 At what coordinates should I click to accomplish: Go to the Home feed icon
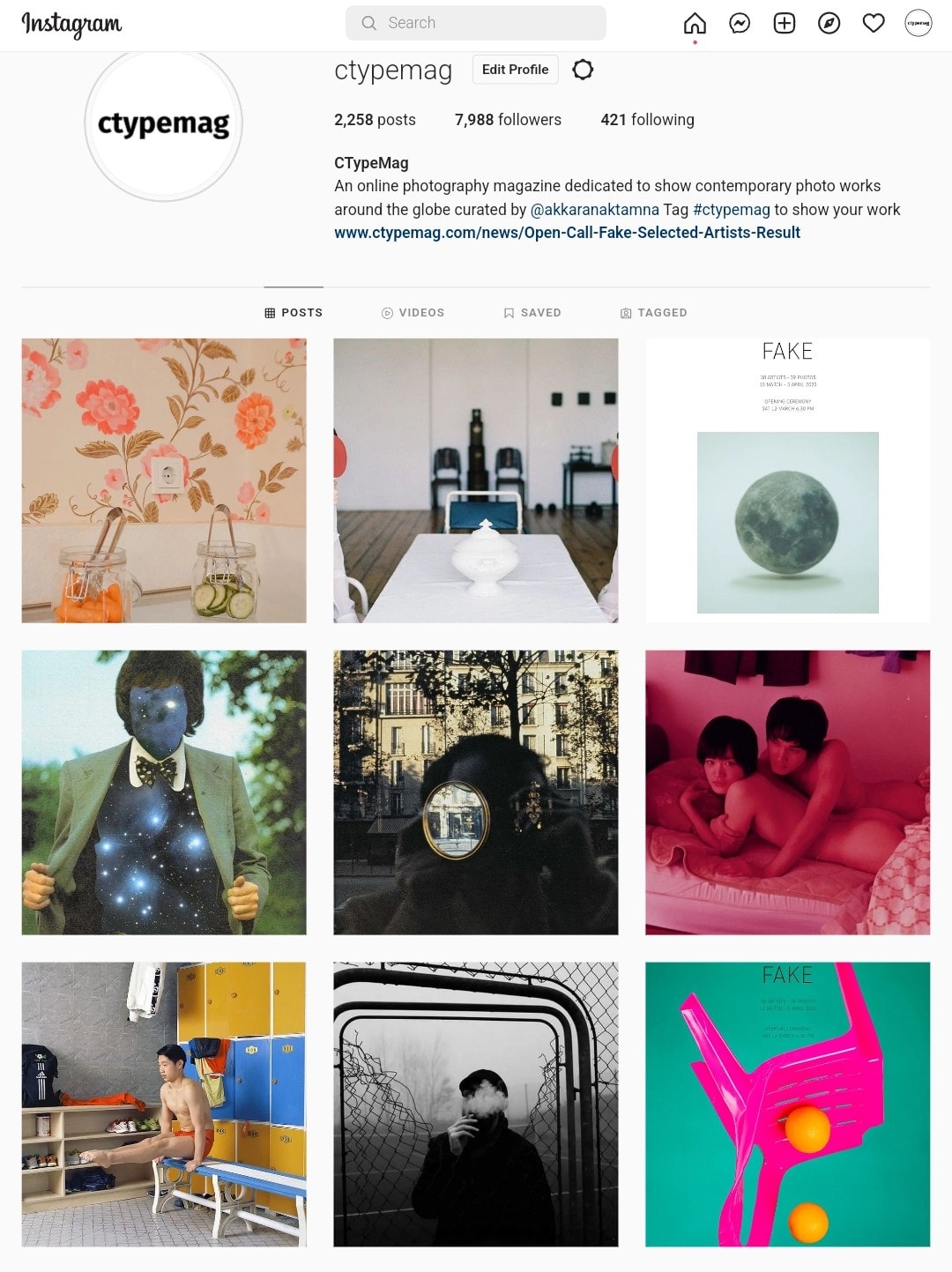[x=695, y=24]
